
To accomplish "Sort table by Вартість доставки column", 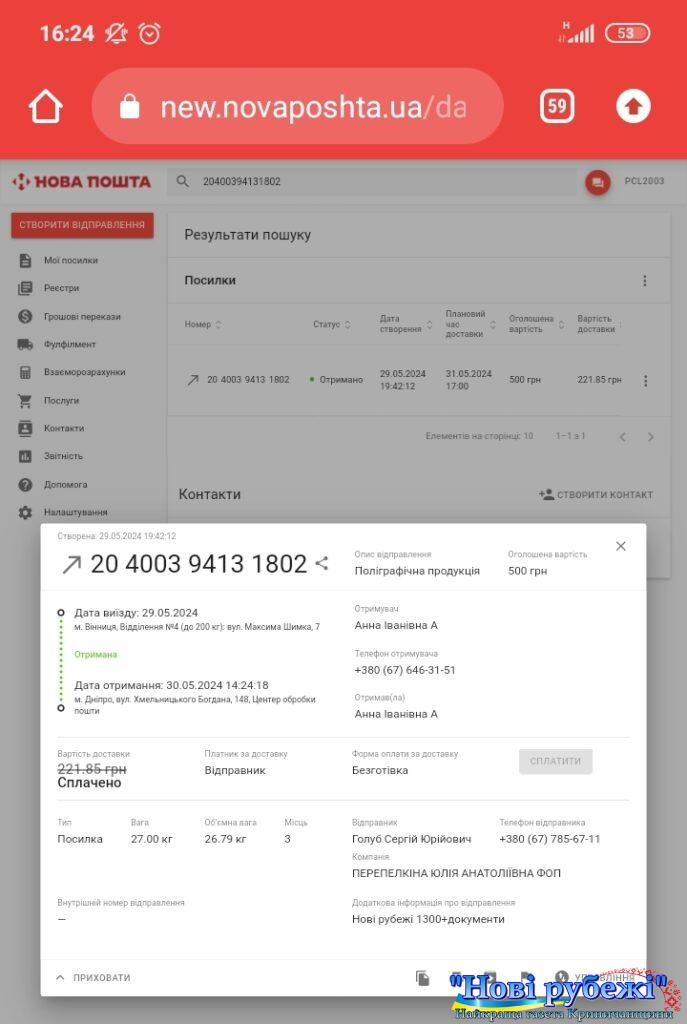I will 598,324.
